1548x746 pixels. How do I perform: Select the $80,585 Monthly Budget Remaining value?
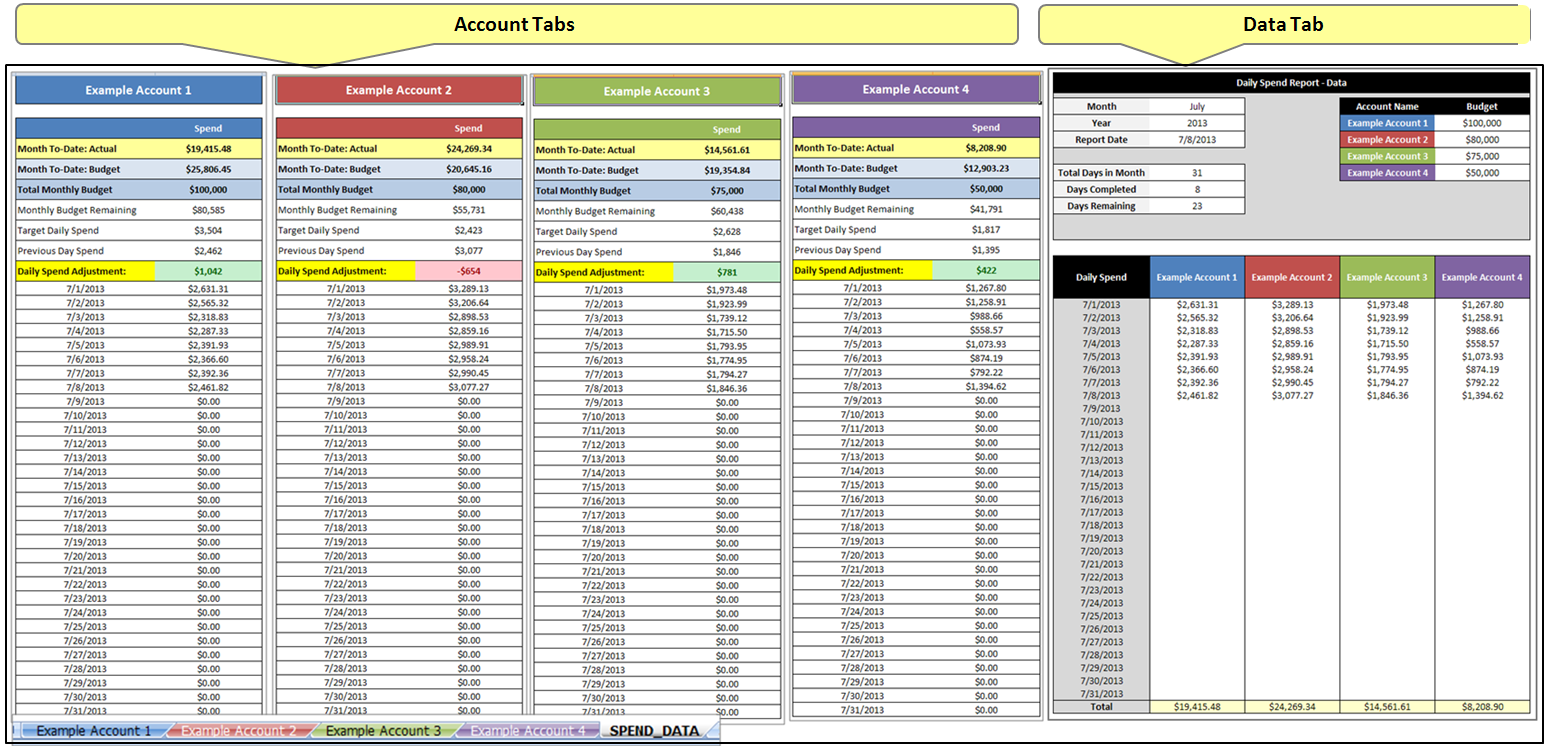click(208, 210)
